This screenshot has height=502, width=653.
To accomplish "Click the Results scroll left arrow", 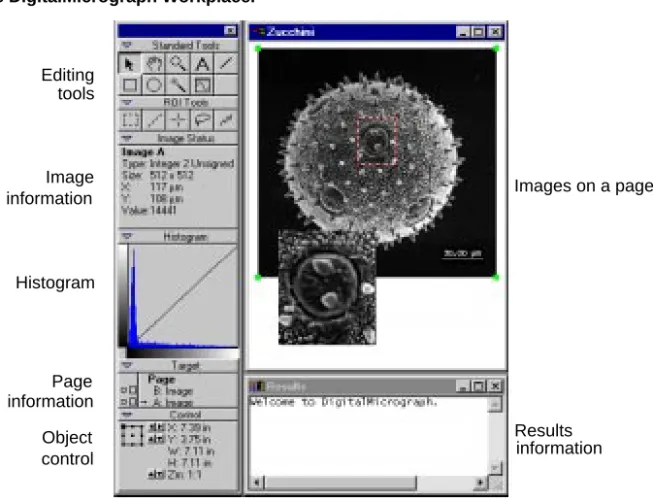I will pos(257,482).
